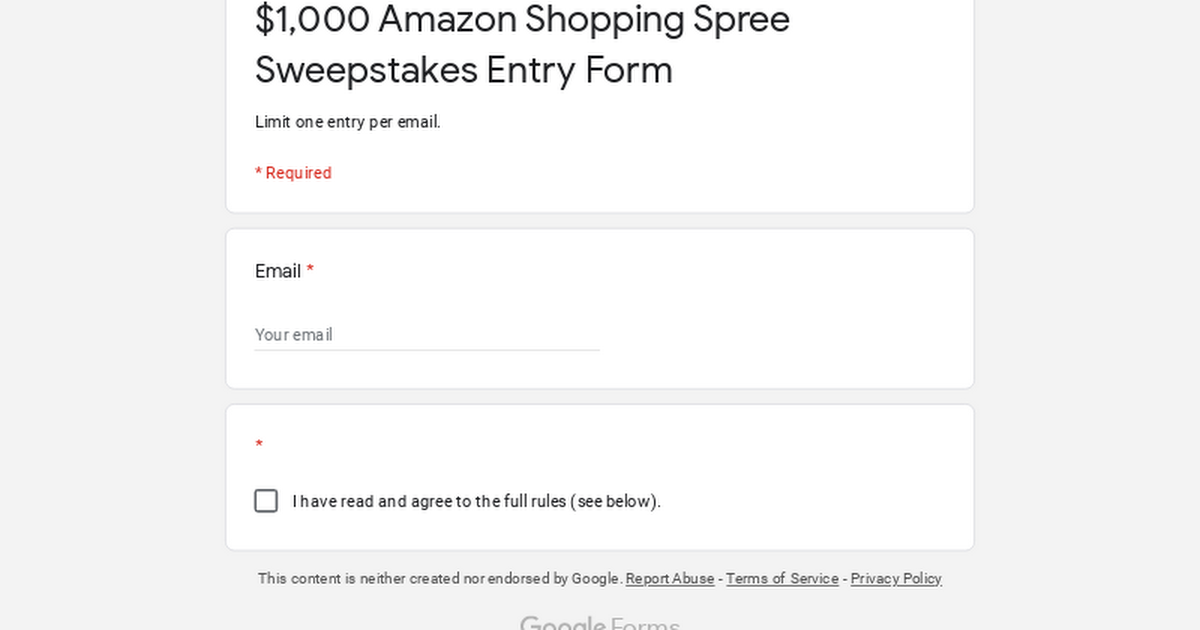
Task: Click the Your email input field
Action: click(x=427, y=334)
